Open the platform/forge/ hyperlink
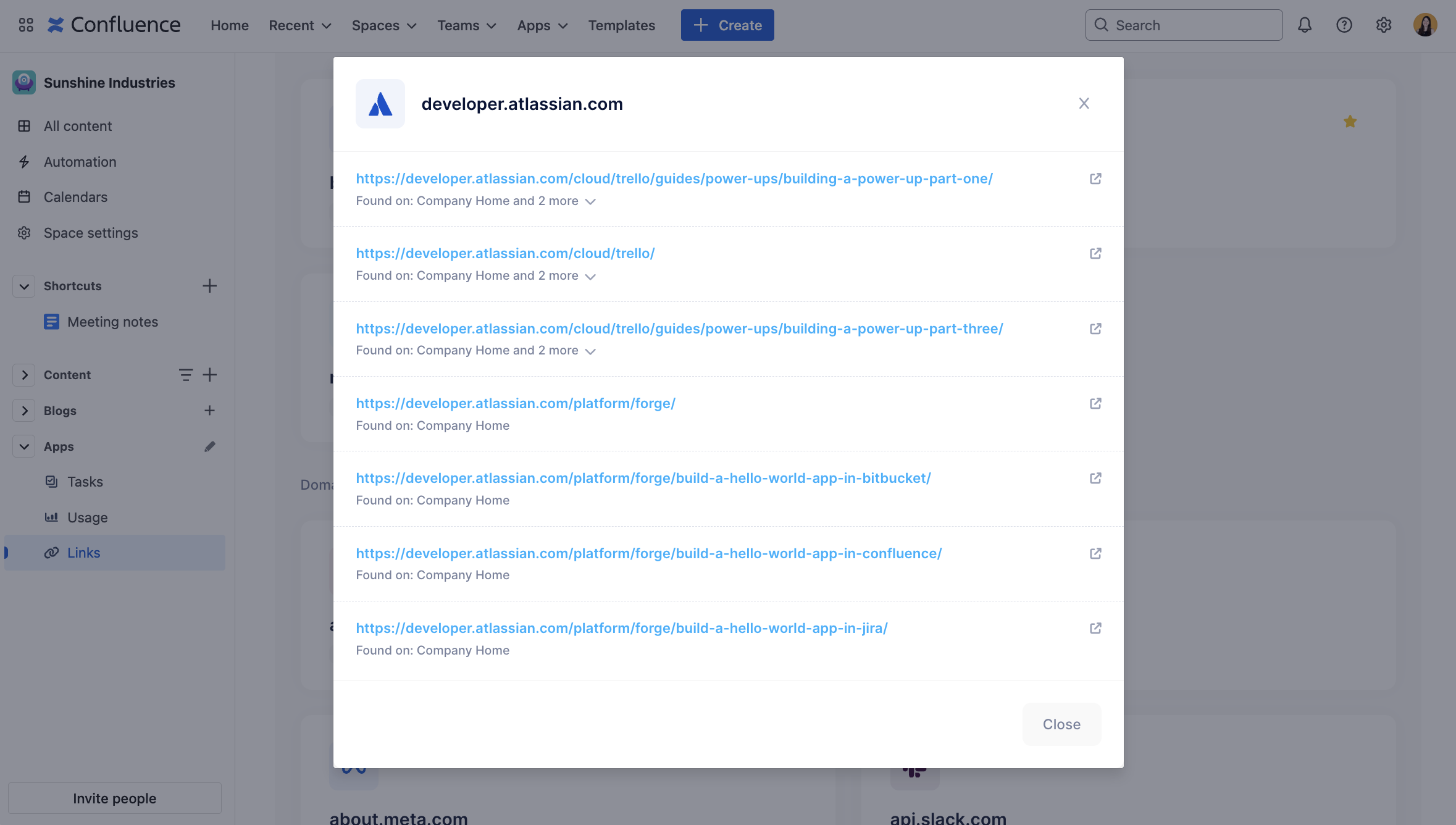 516,403
